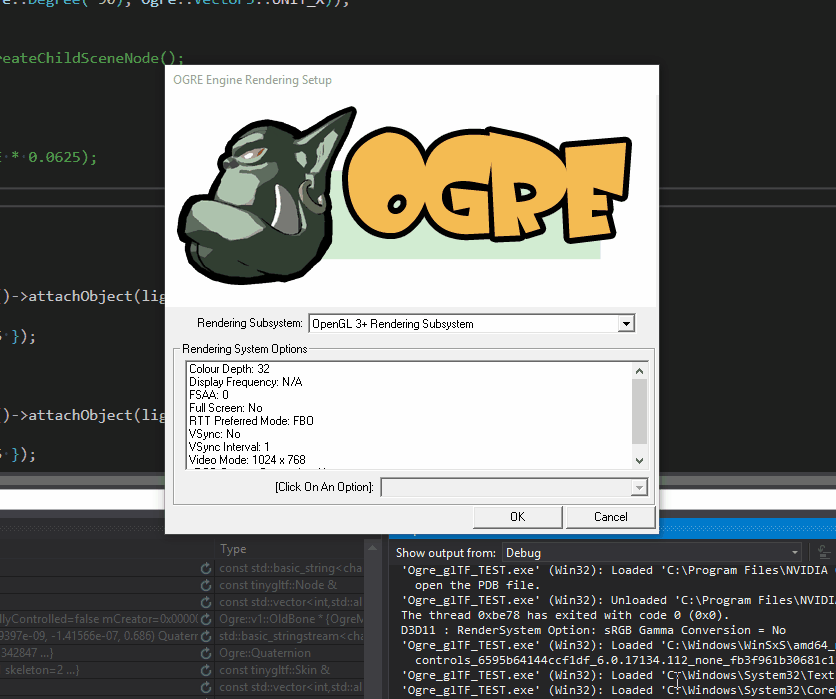Refresh the bottom const std::vector watch value
836x699 pixels.
click(205, 688)
